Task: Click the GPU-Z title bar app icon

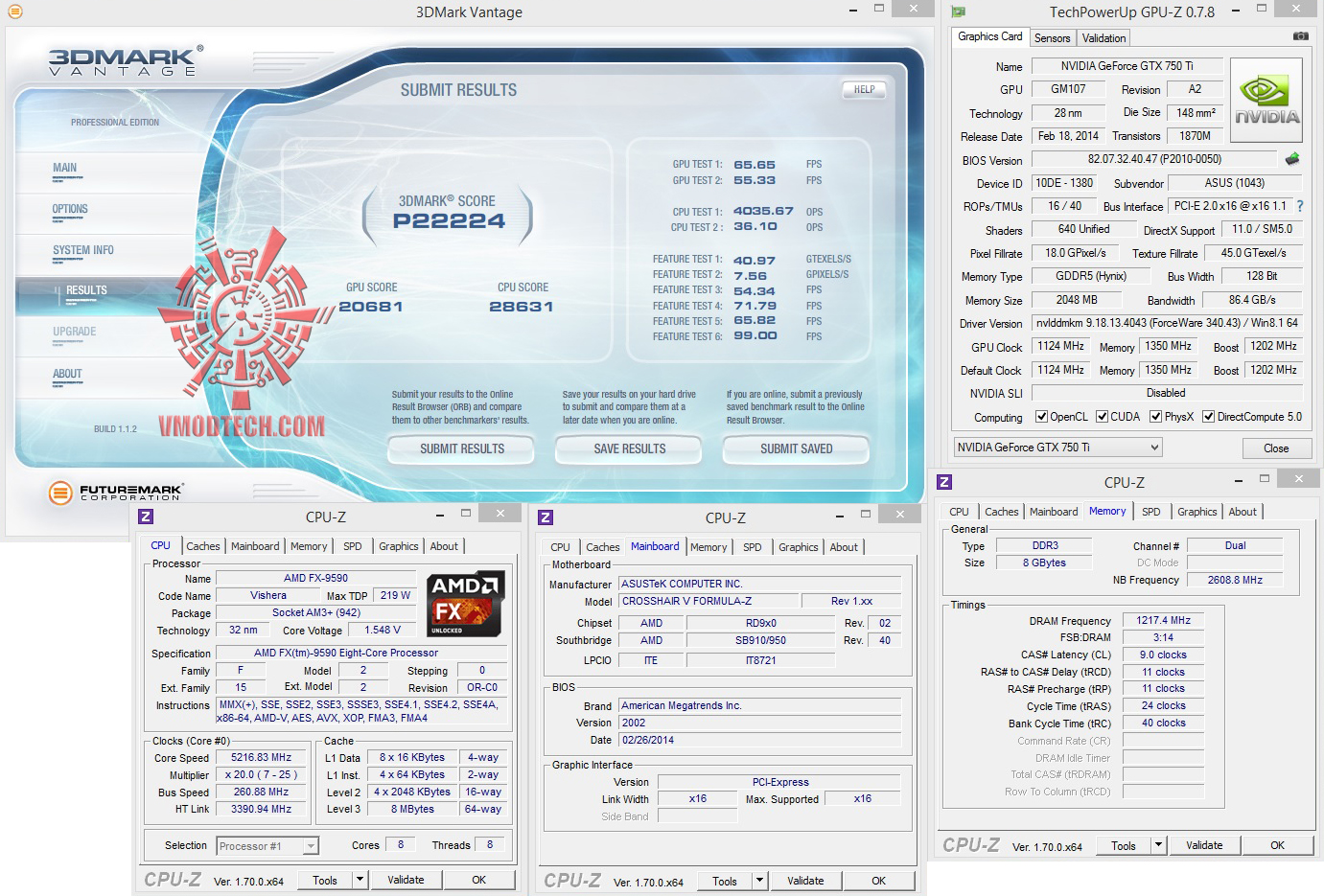Action: tap(958, 11)
